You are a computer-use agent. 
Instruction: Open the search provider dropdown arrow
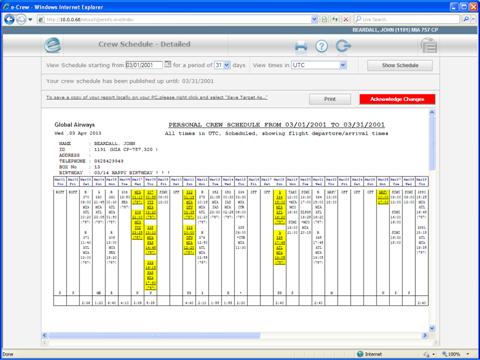pyautogui.click(x=473, y=20)
